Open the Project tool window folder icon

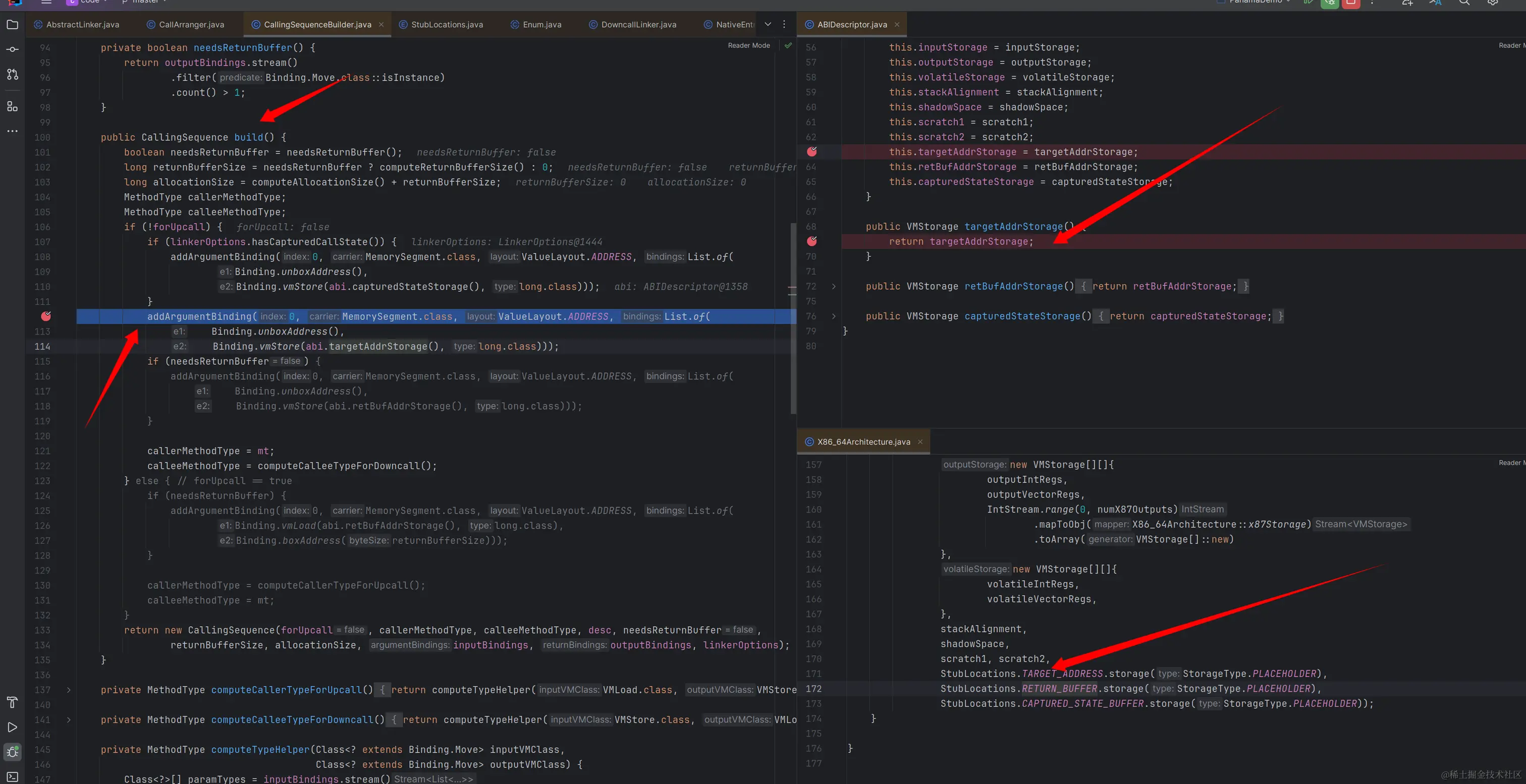tap(13, 25)
